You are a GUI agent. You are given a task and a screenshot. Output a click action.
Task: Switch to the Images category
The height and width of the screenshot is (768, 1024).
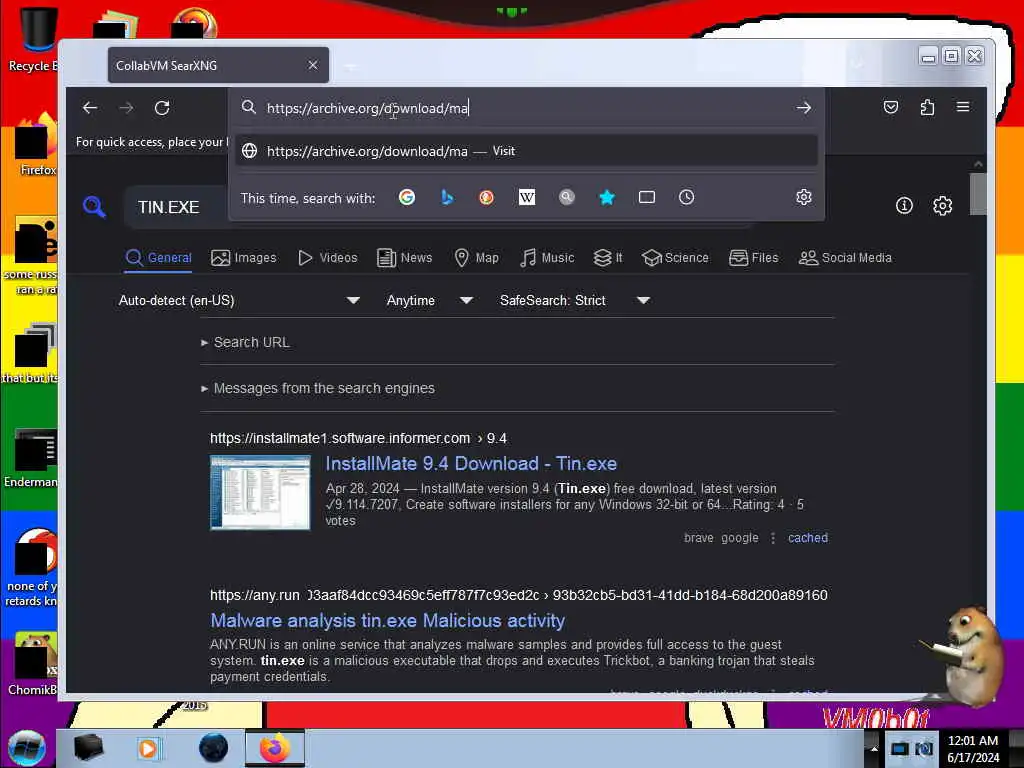point(244,258)
